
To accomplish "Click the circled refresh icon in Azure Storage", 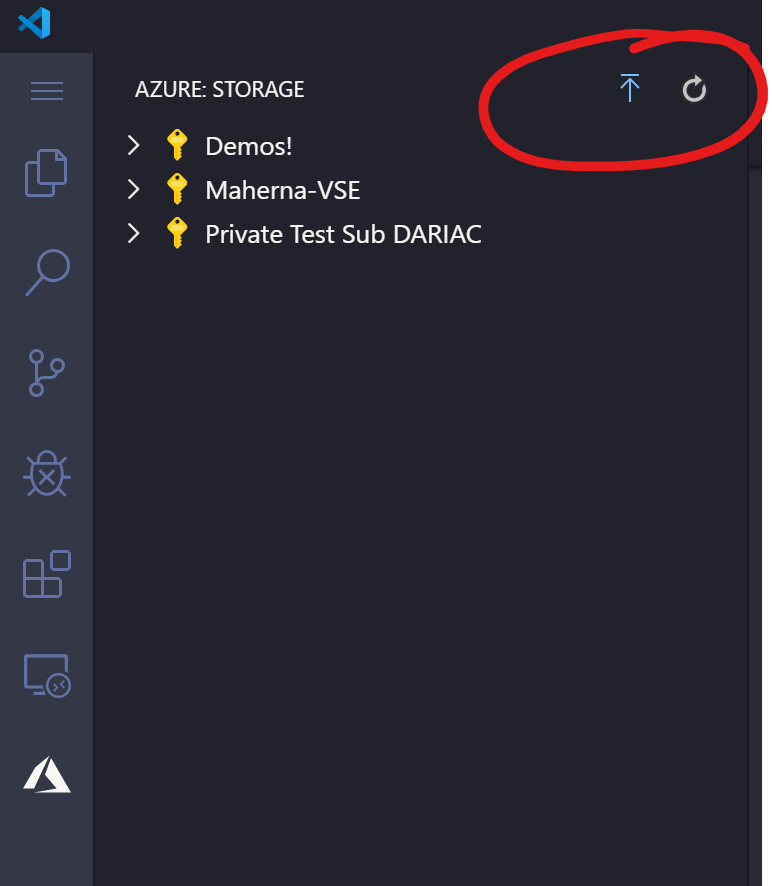I will click(x=694, y=89).
